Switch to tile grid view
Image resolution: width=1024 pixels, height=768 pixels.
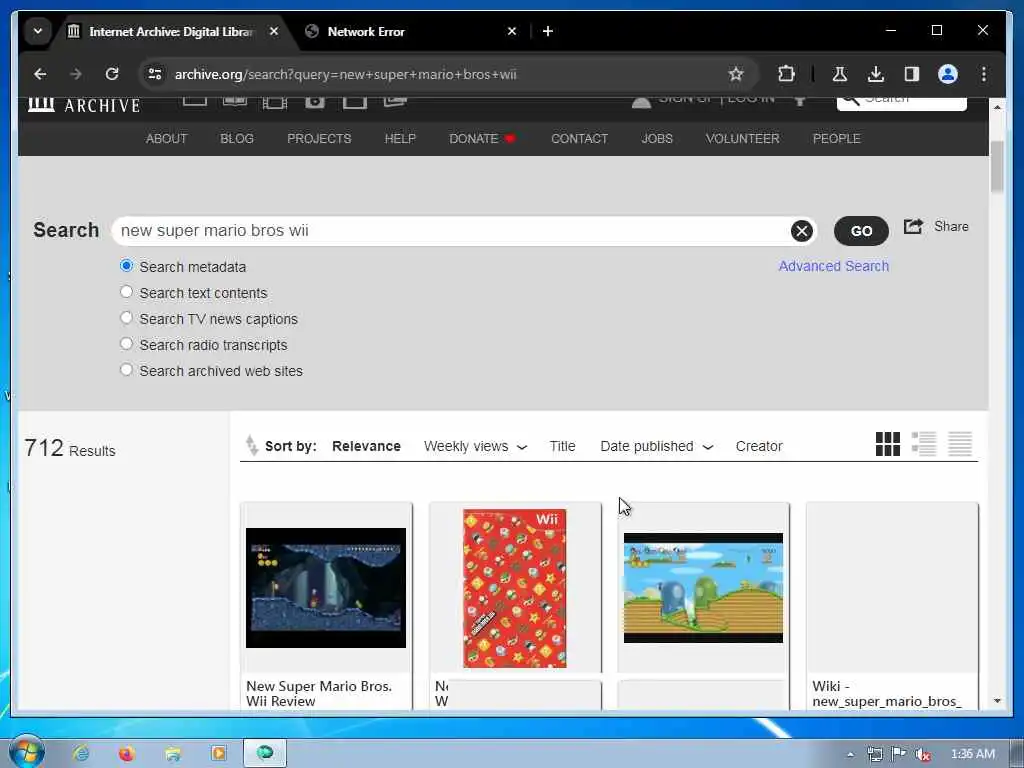tap(888, 444)
